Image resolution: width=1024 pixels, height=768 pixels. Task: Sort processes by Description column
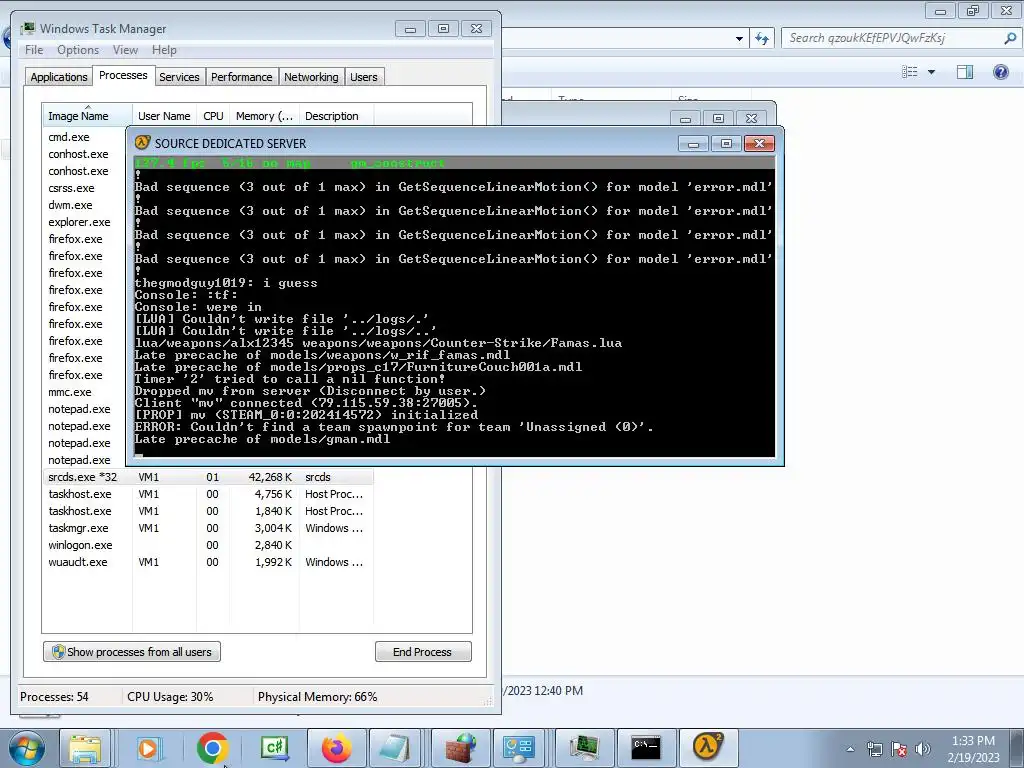coord(336,116)
